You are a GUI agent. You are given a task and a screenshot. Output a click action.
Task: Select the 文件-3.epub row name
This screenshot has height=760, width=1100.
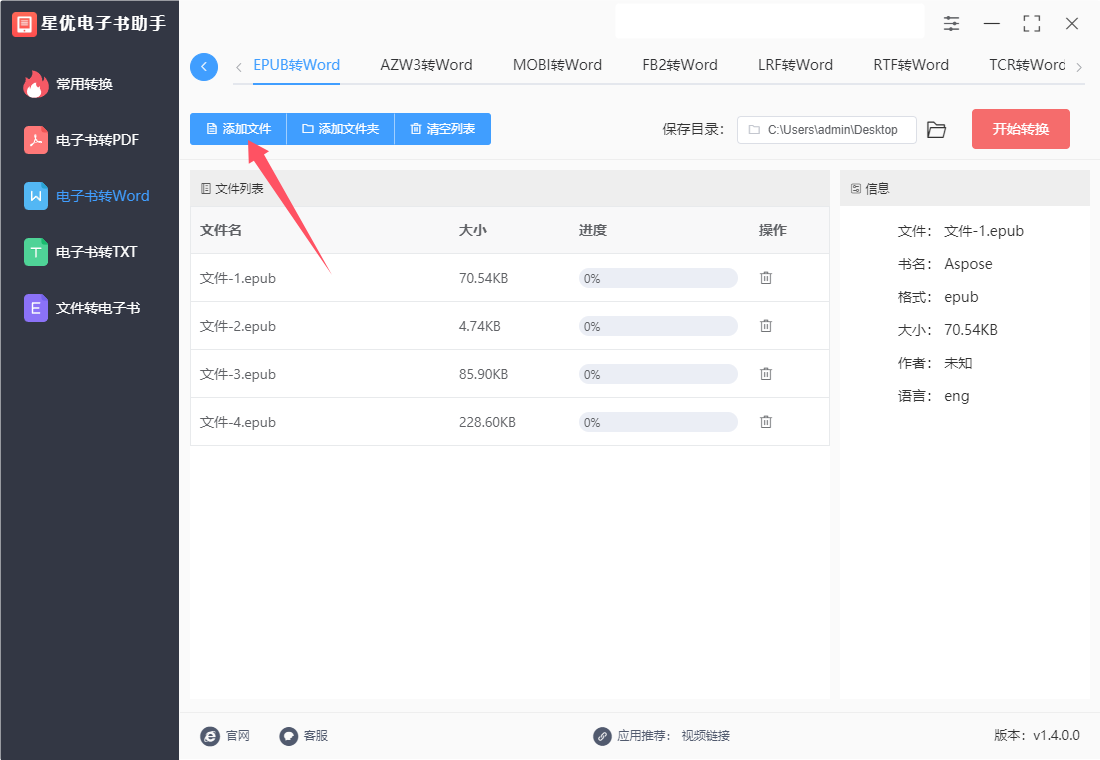238,374
